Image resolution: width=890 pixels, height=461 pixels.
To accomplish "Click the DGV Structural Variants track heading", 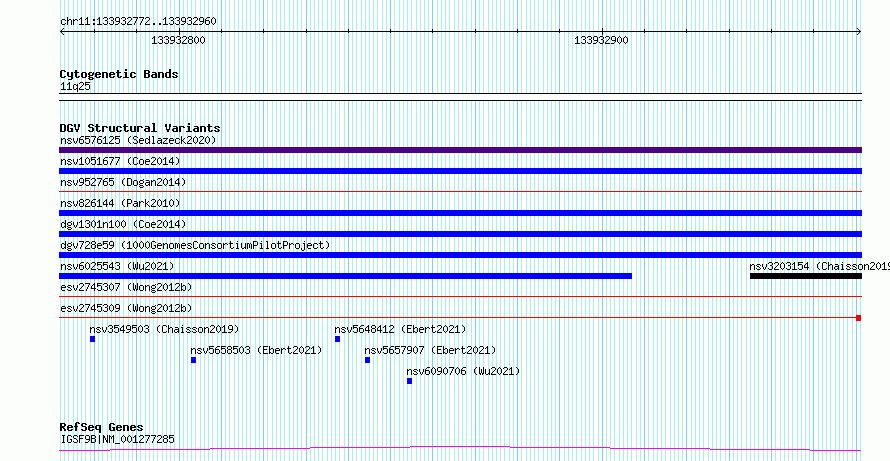I will tap(140, 128).
